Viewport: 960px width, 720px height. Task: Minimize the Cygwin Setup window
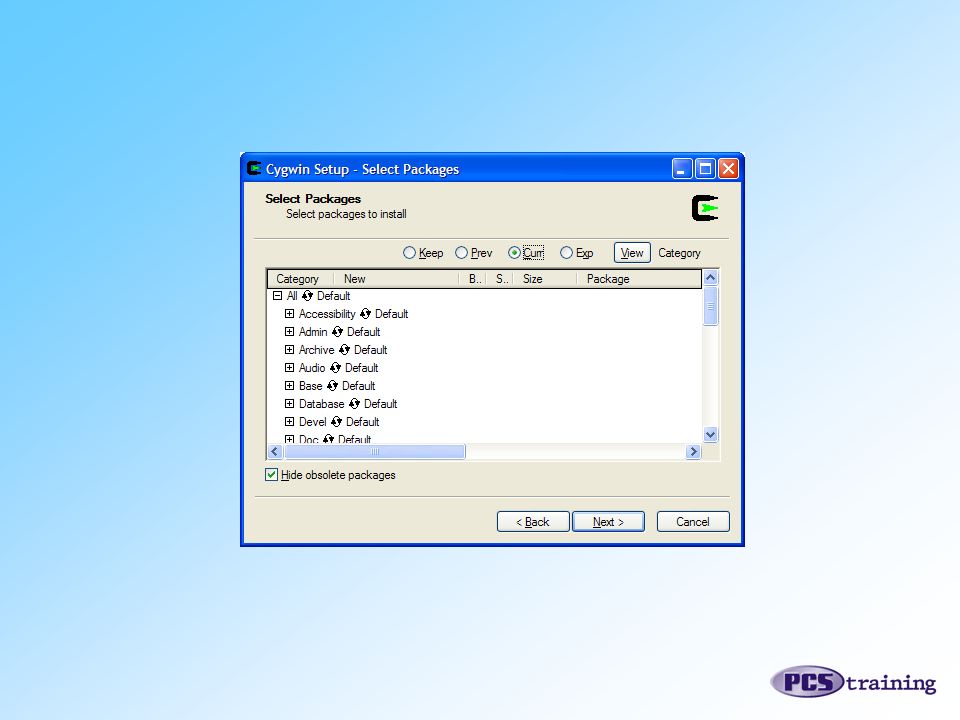click(682, 168)
